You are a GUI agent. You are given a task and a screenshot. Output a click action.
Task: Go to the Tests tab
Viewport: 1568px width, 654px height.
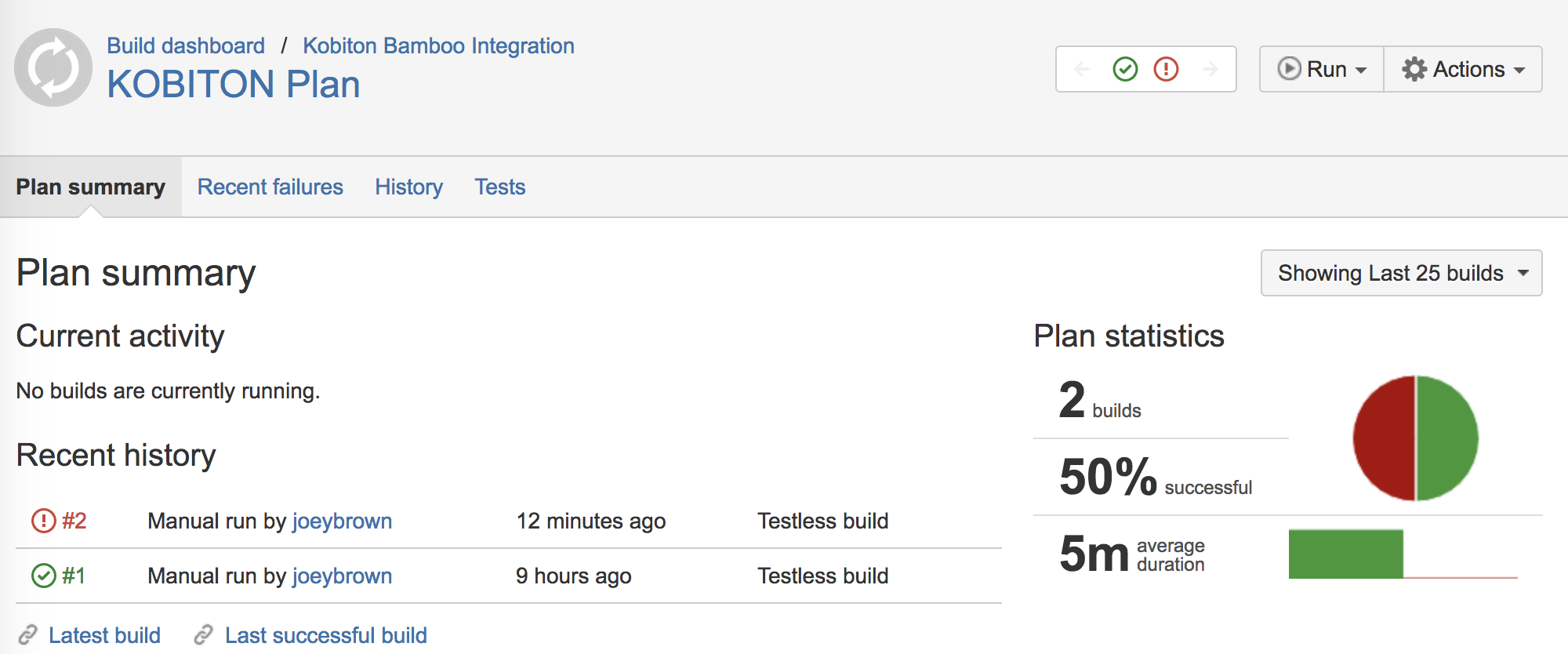499,187
